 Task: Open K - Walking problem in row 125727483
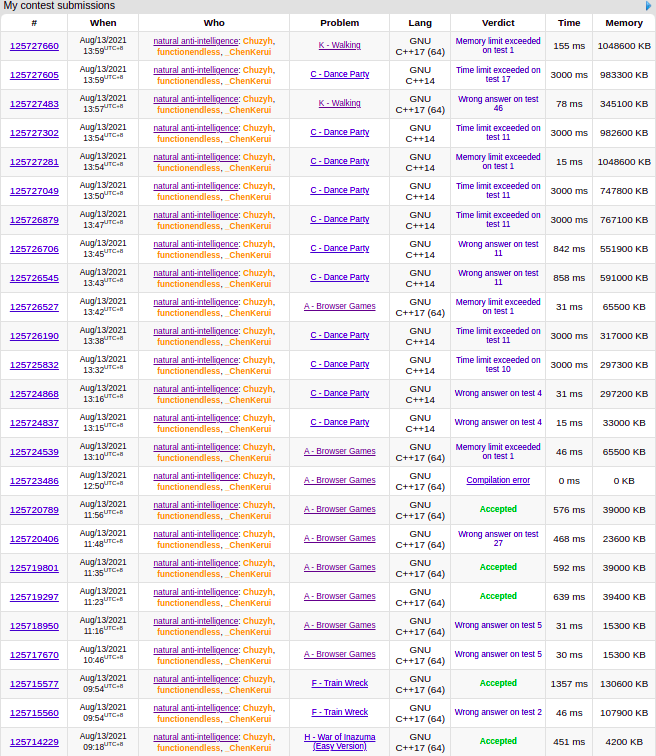(339, 104)
